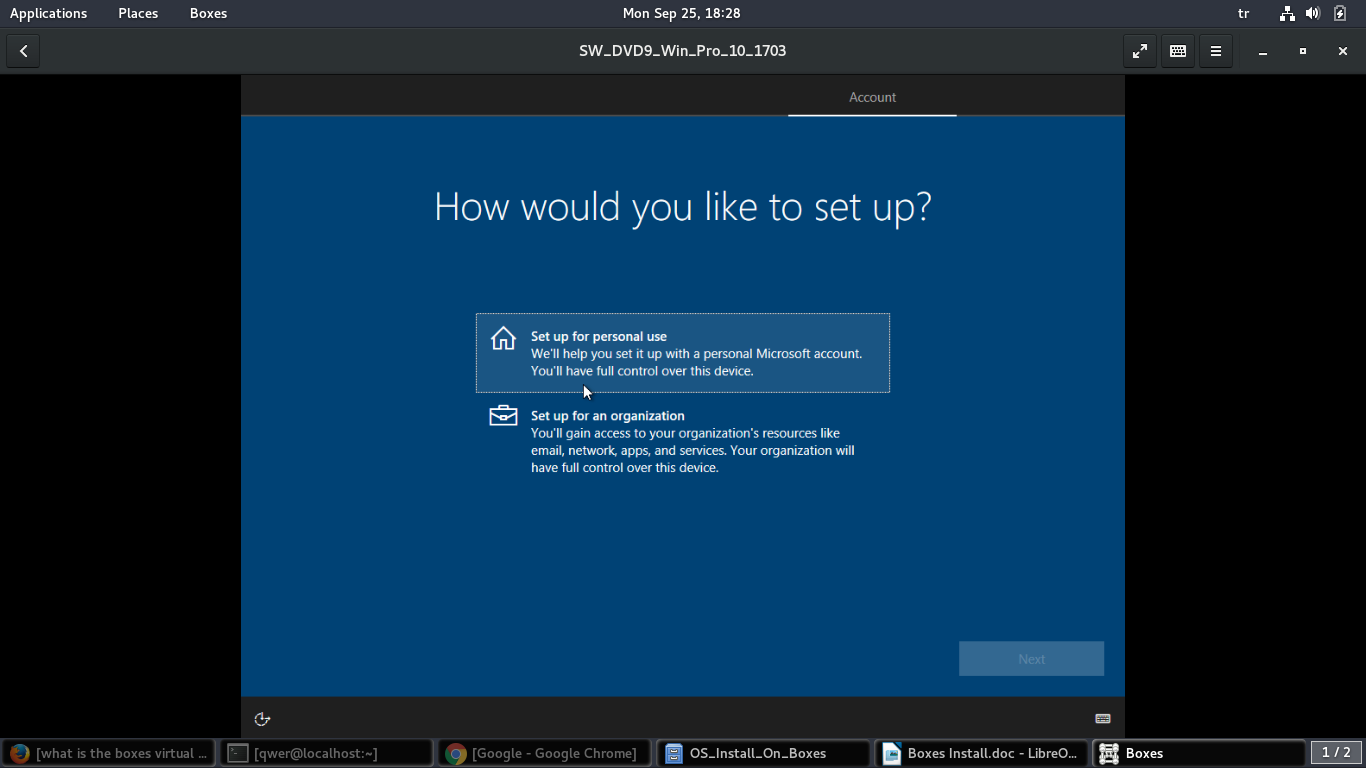Switch to Google Chrome taskbar window
The image size is (1366, 768).
point(545,753)
